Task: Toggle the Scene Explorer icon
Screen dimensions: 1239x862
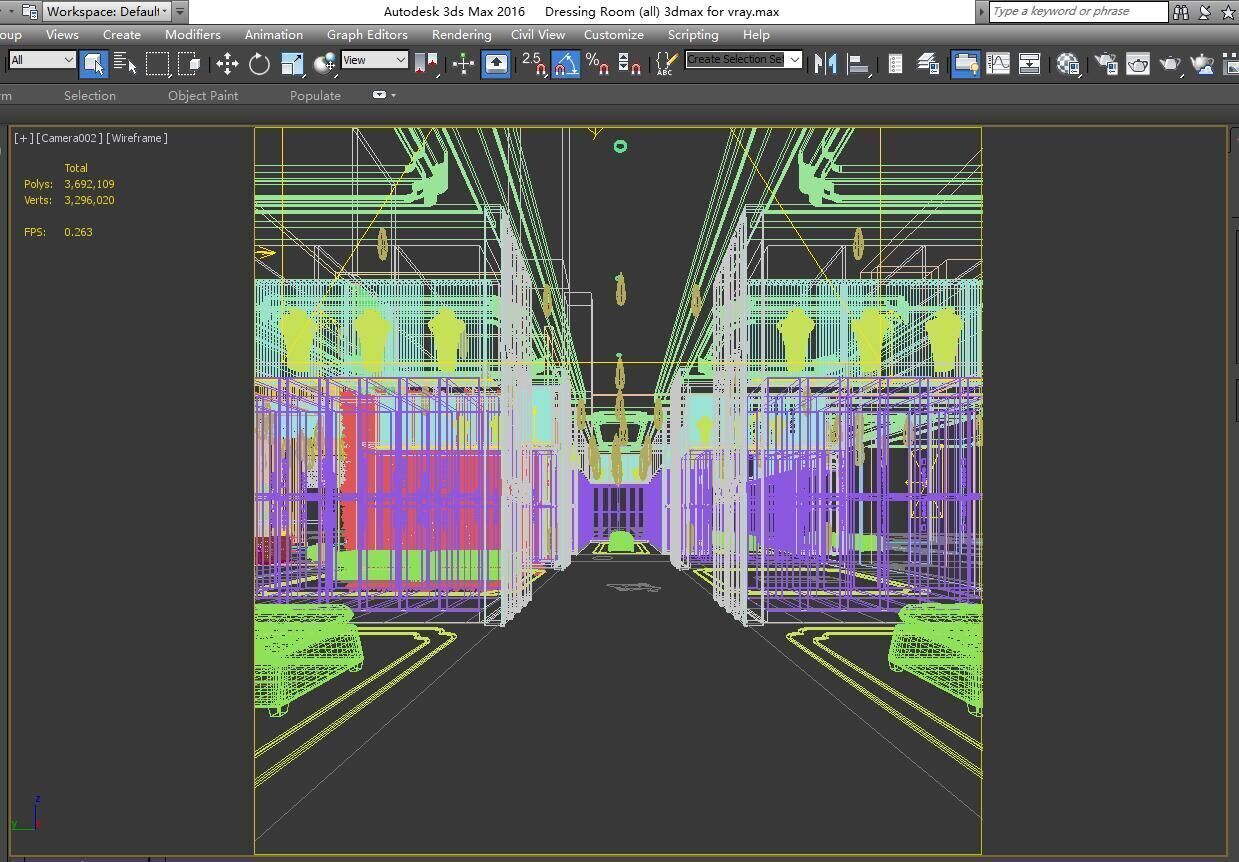Action: point(895,64)
